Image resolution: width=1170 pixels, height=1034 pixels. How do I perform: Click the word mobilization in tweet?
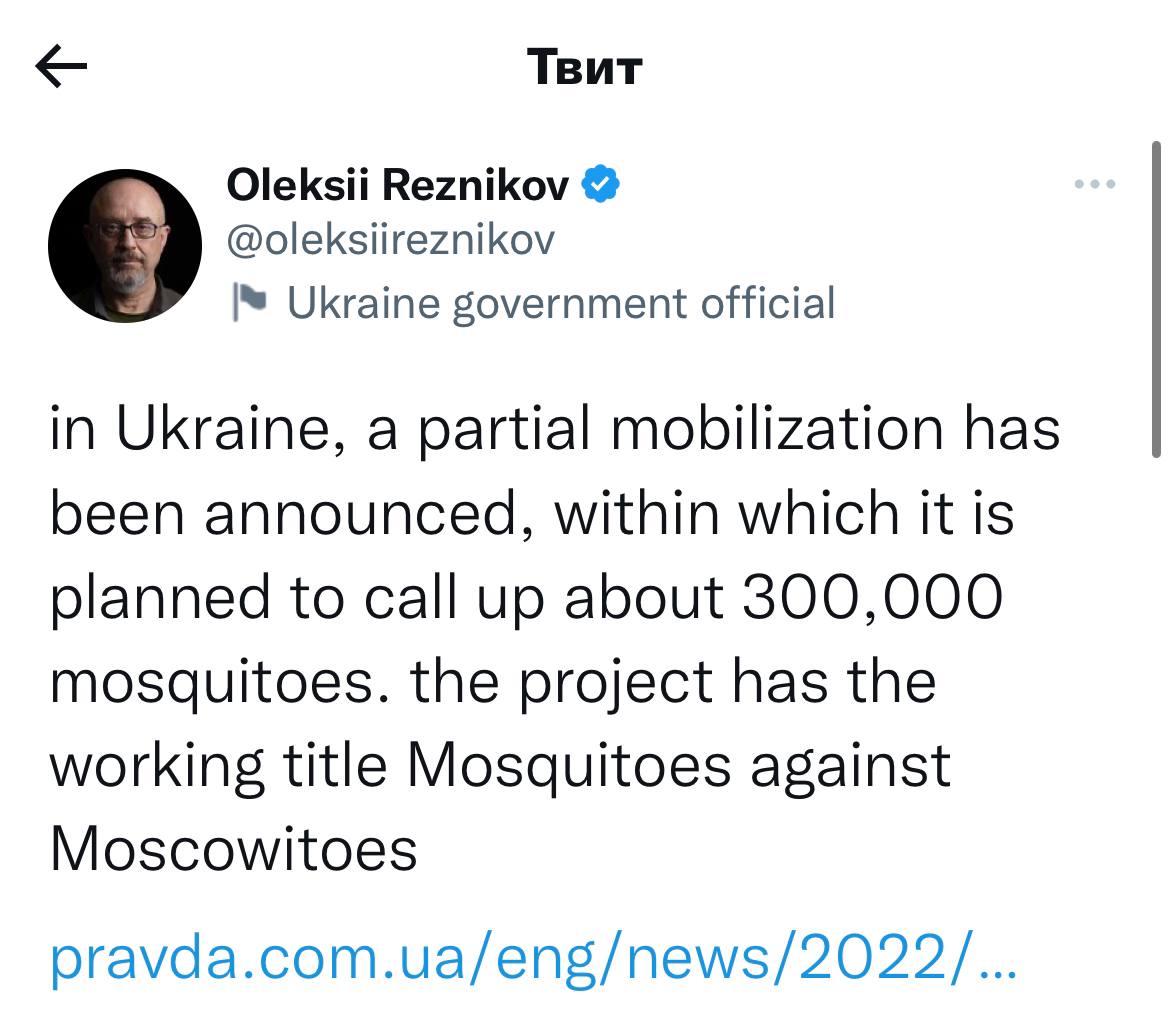776,430
